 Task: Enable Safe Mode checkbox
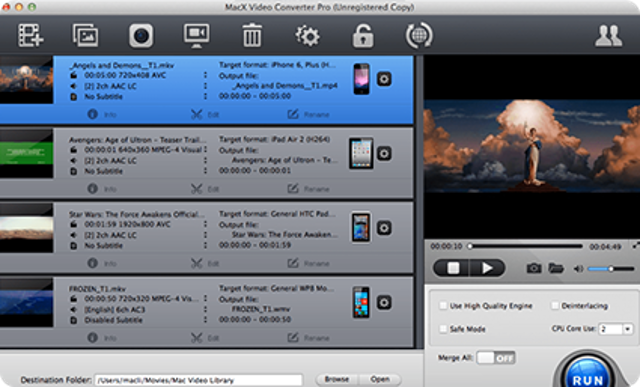coord(443,329)
